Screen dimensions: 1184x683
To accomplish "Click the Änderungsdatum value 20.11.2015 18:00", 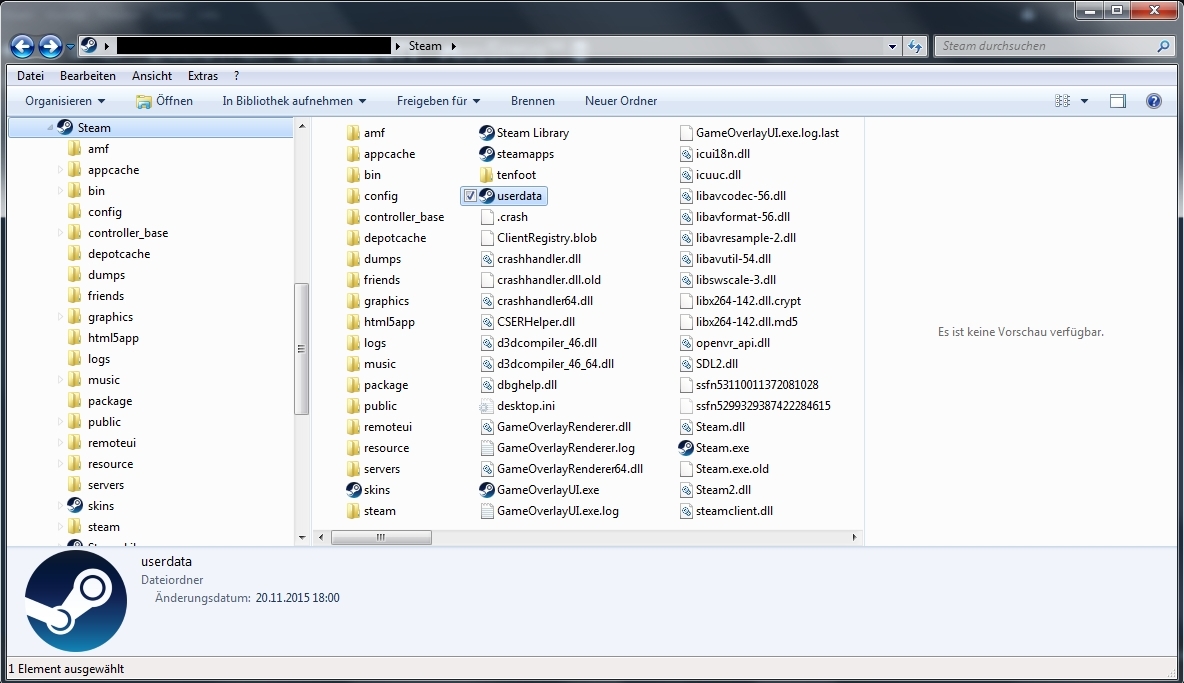I will (x=298, y=598).
